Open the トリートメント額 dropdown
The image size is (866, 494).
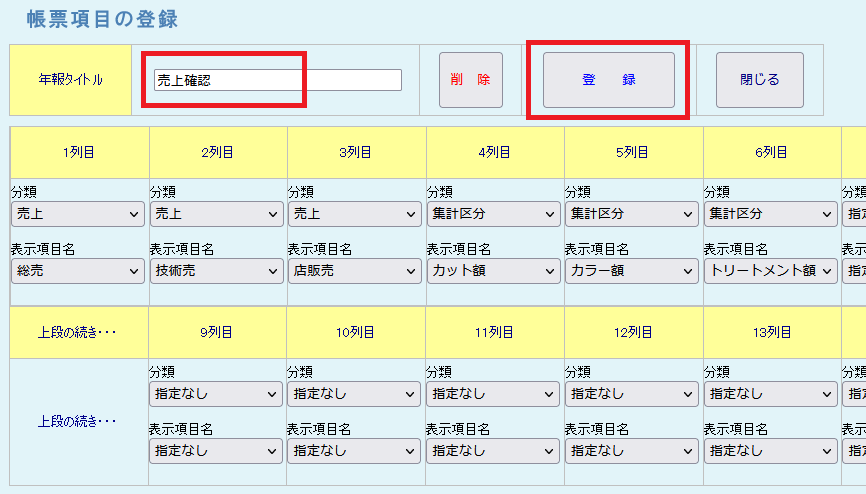coord(771,270)
